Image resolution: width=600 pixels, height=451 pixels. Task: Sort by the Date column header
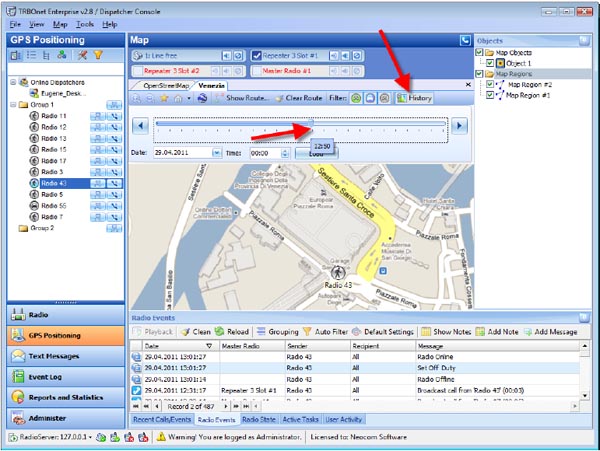tap(179, 346)
